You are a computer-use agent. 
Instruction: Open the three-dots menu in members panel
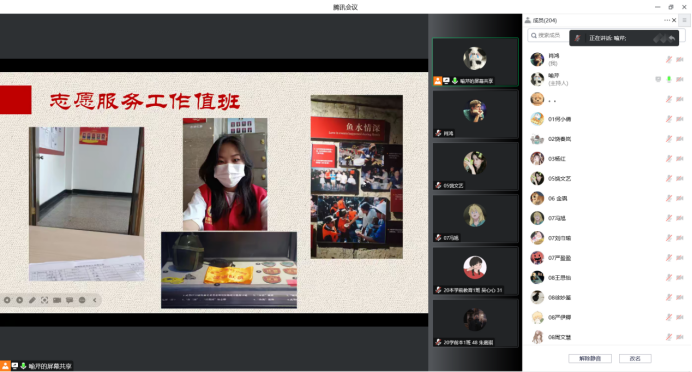point(666,20)
